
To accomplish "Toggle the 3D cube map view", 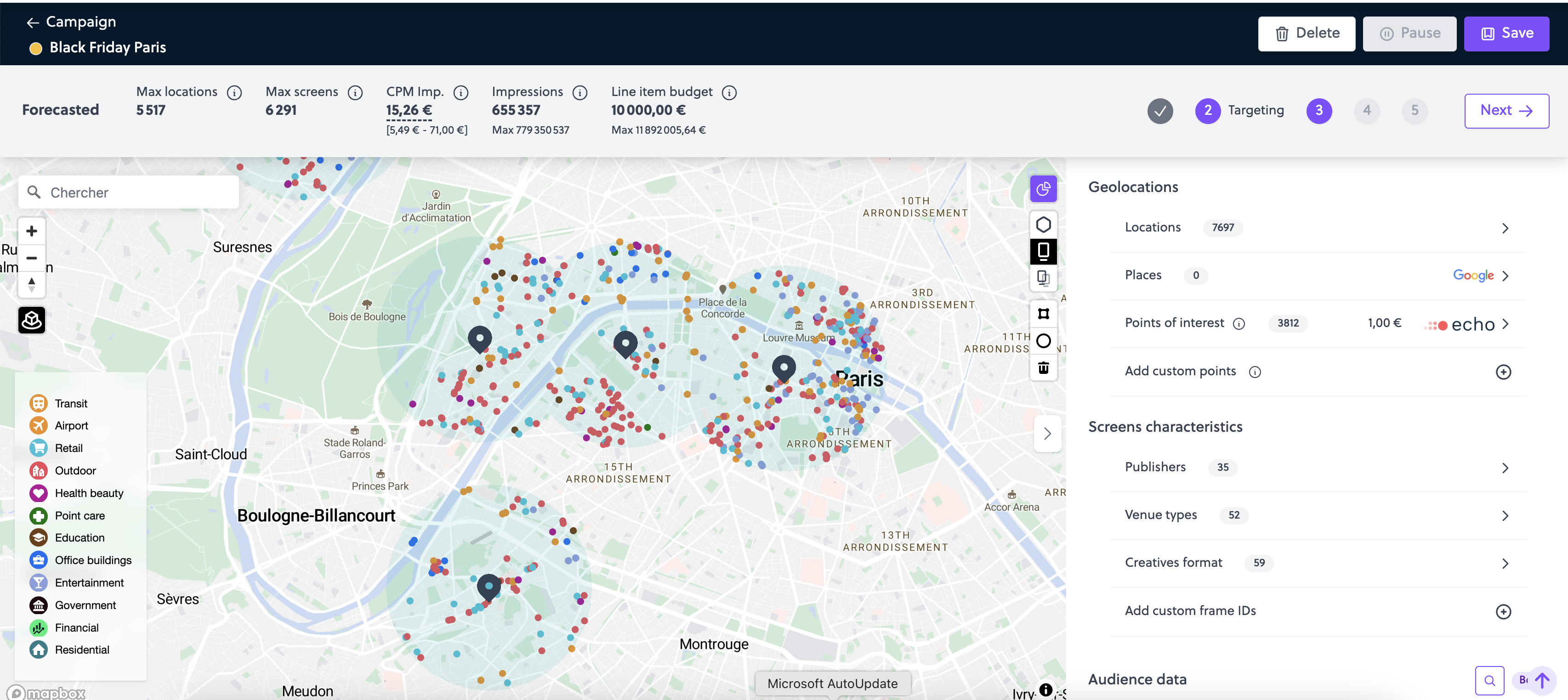I will pyautogui.click(x=32, y=320).
